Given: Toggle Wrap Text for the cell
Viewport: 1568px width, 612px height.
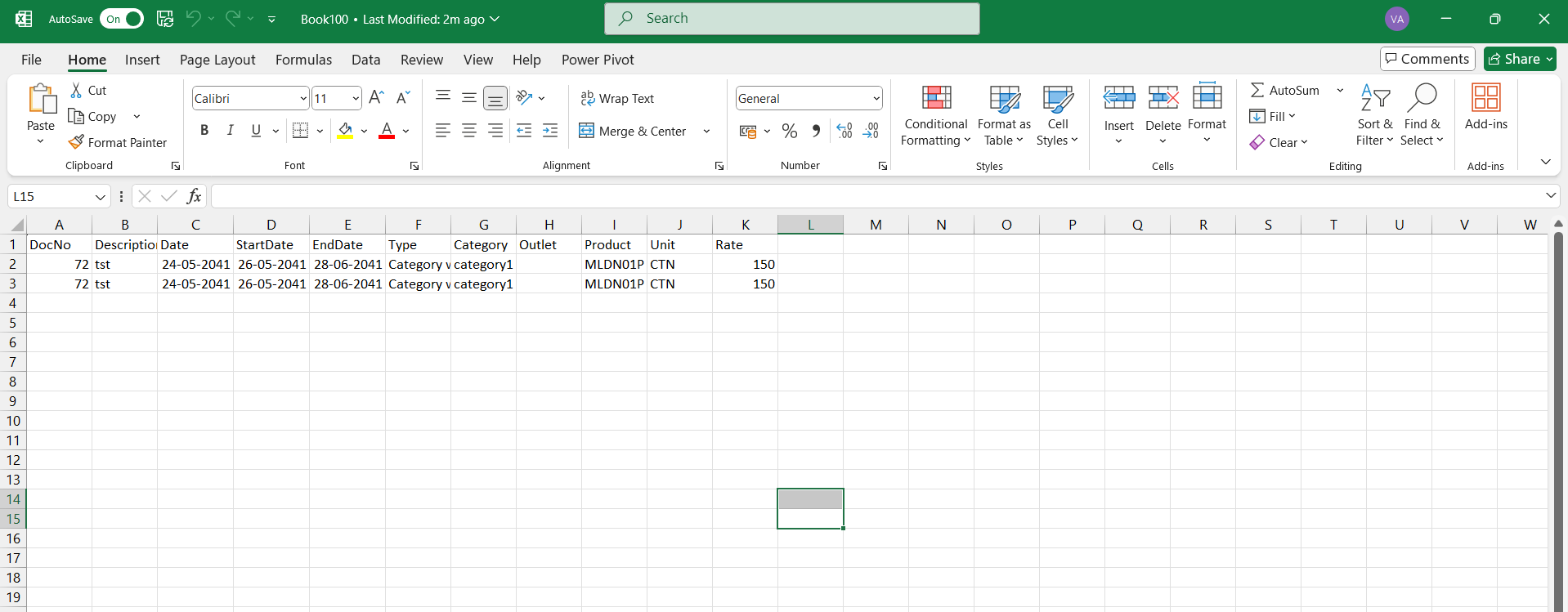Looking at the screenshot, I should click(617, 98).
